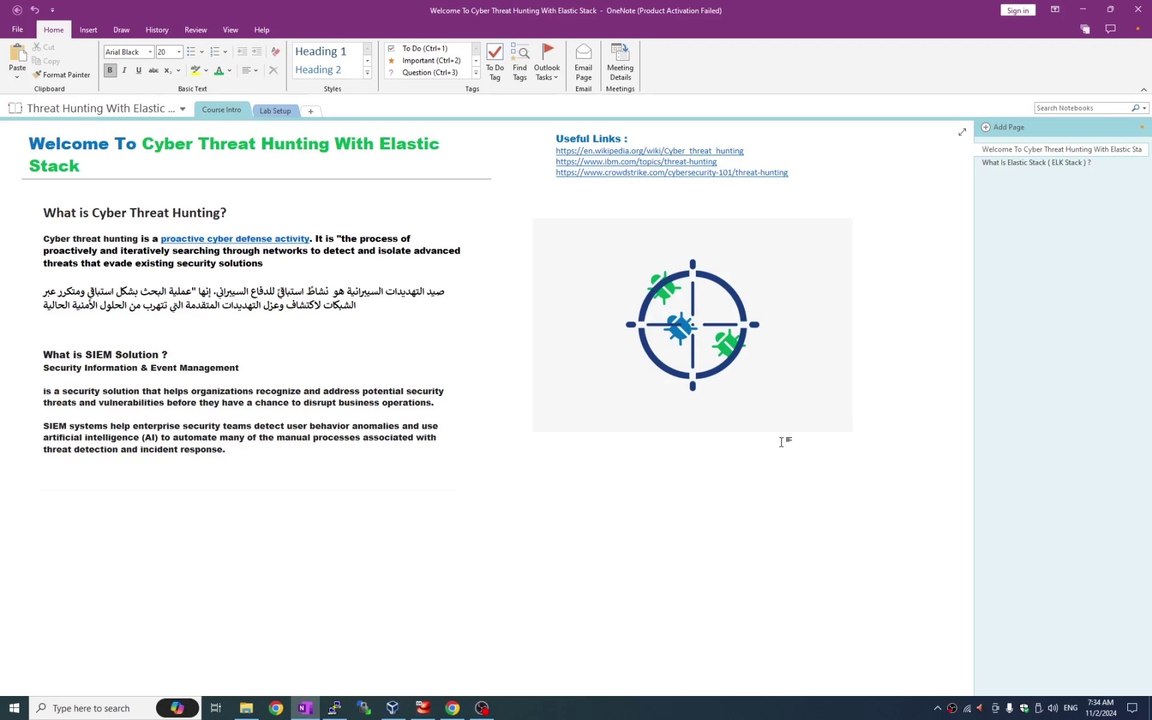Open the paragraph alignment dropdown

pos(250,71)
